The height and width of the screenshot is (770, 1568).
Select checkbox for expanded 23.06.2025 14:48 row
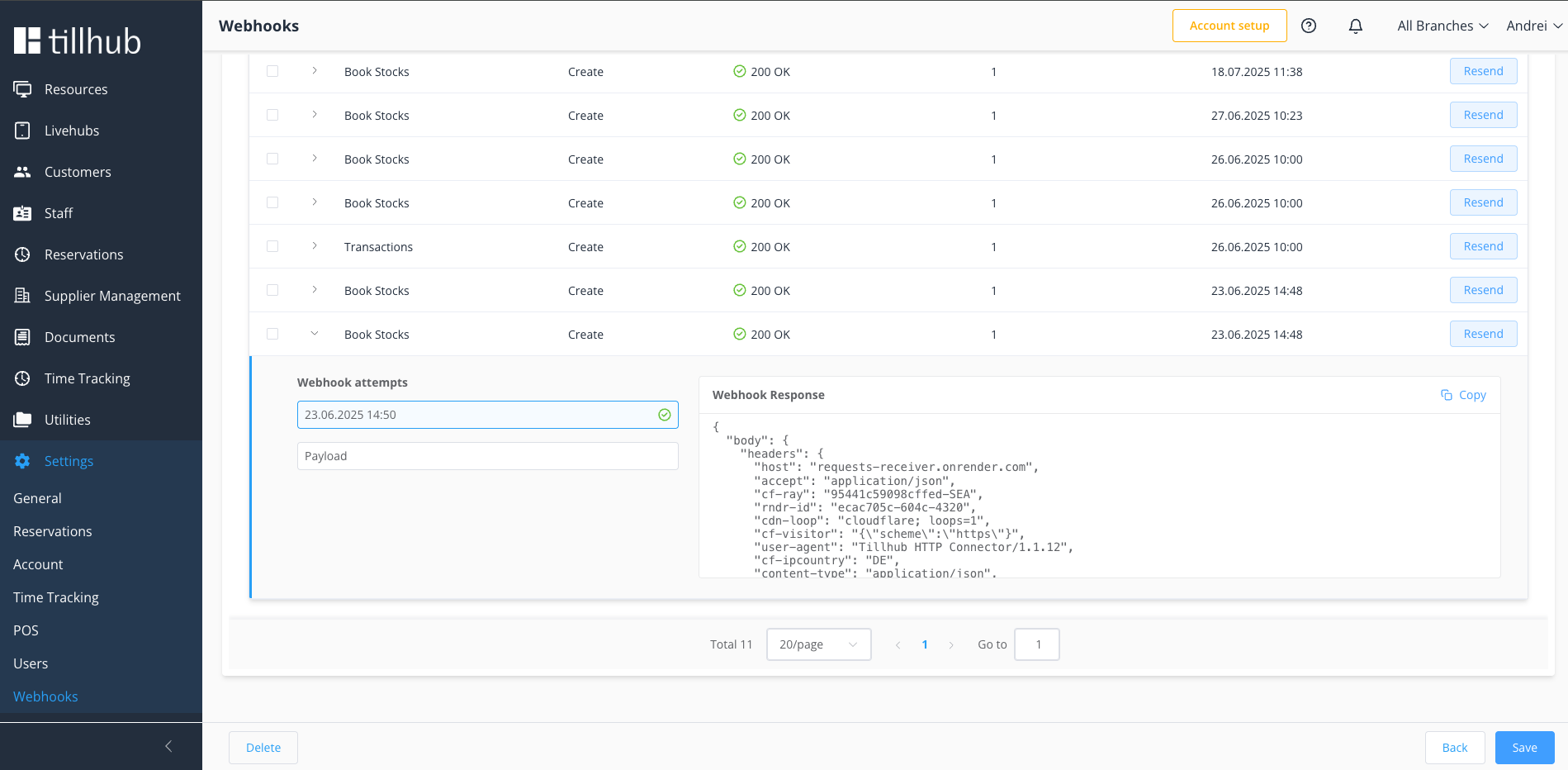(x=272, y=334)
